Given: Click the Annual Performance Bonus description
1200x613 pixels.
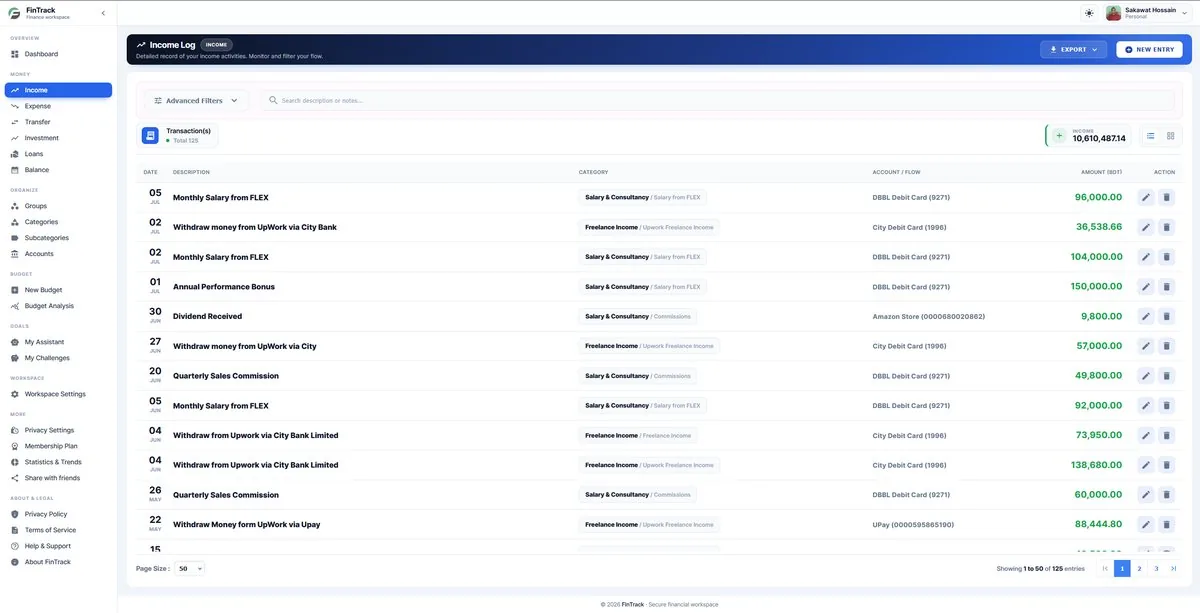Looking at the screenshot, I should click(224, 287).
